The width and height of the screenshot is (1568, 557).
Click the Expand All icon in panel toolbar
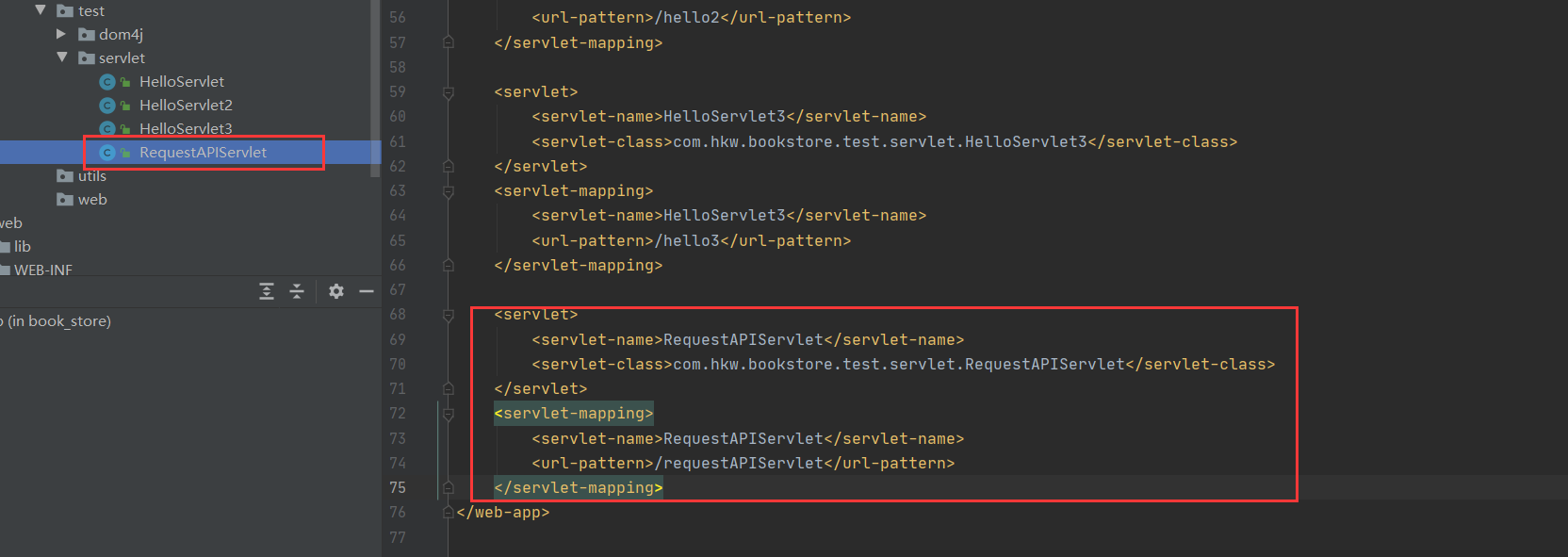267,291
